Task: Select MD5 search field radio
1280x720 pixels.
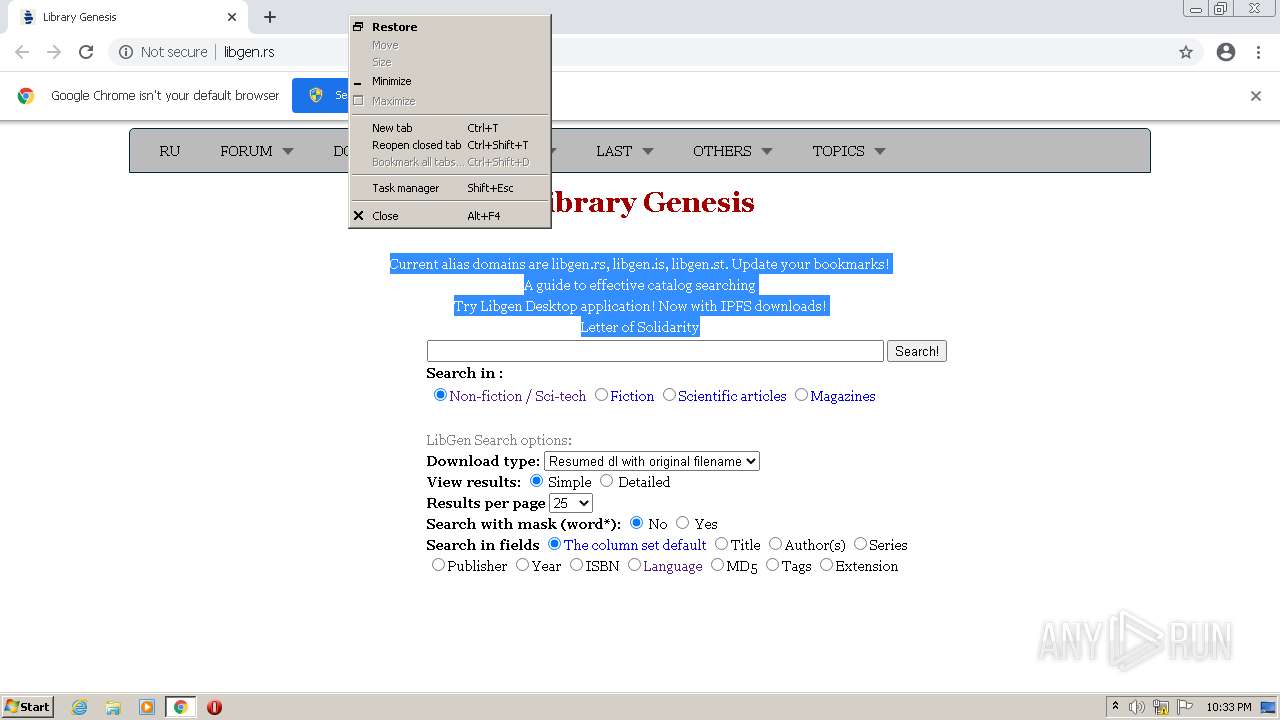Action: [717, 565]
